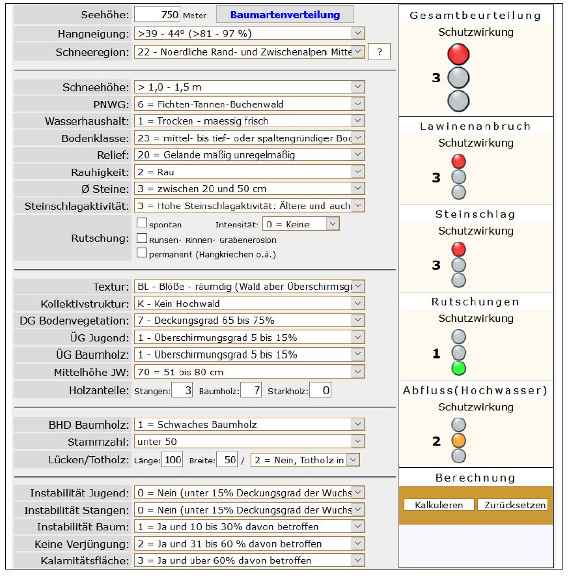Screen dimensions: 569x576
Task: Click the orange Abfluss traffic light
Action: 458,440
